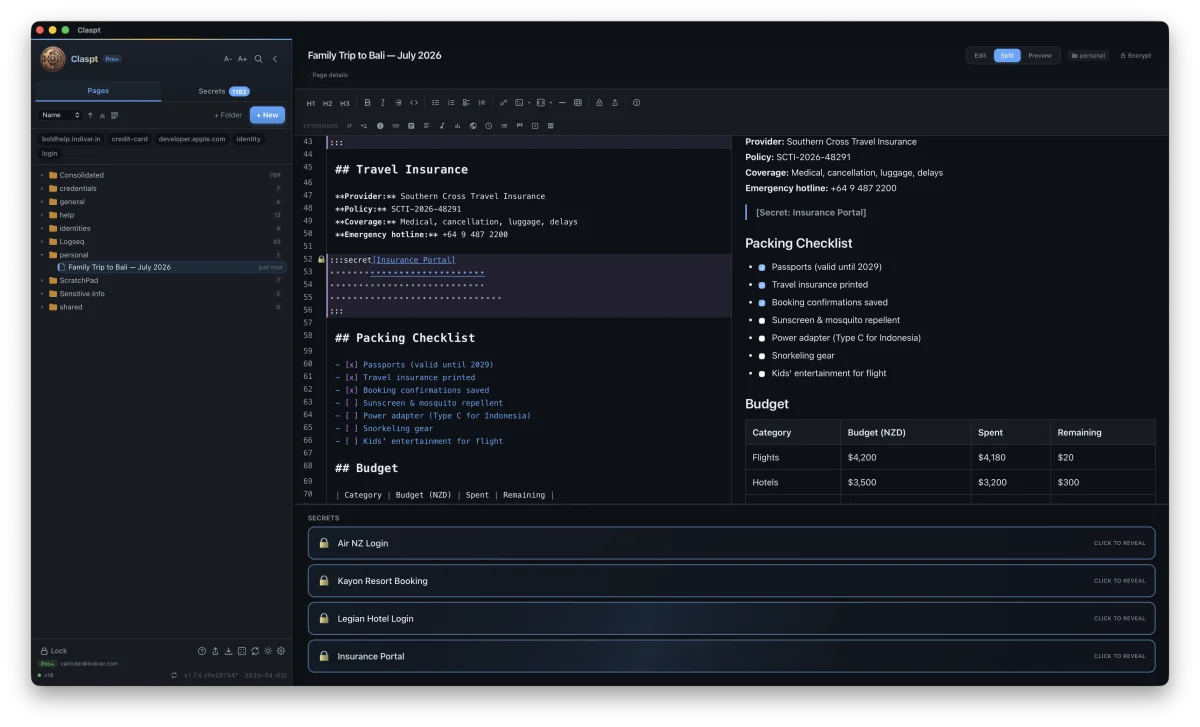The width and height of the screenshot is (1200, 727).
Task: Increase font size with the A+ button
Action: 242,59
